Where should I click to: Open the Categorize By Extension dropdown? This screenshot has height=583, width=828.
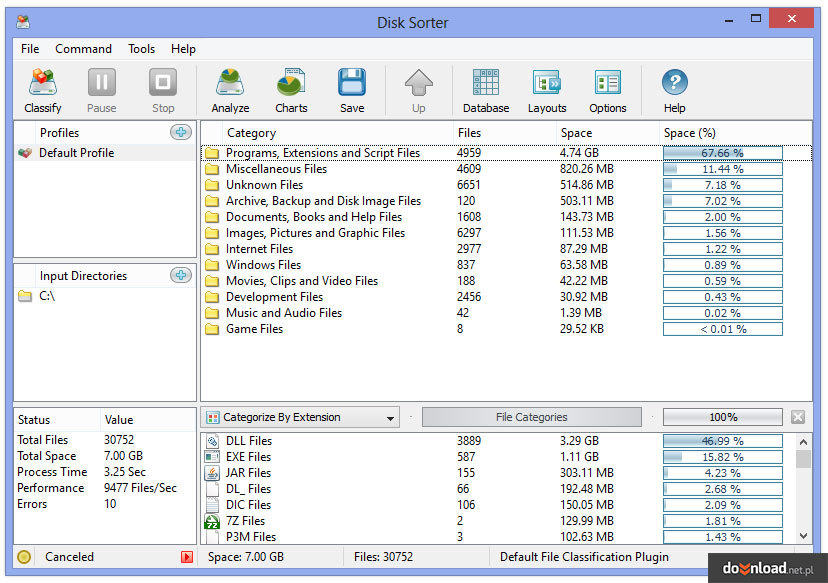pos(299,417)
